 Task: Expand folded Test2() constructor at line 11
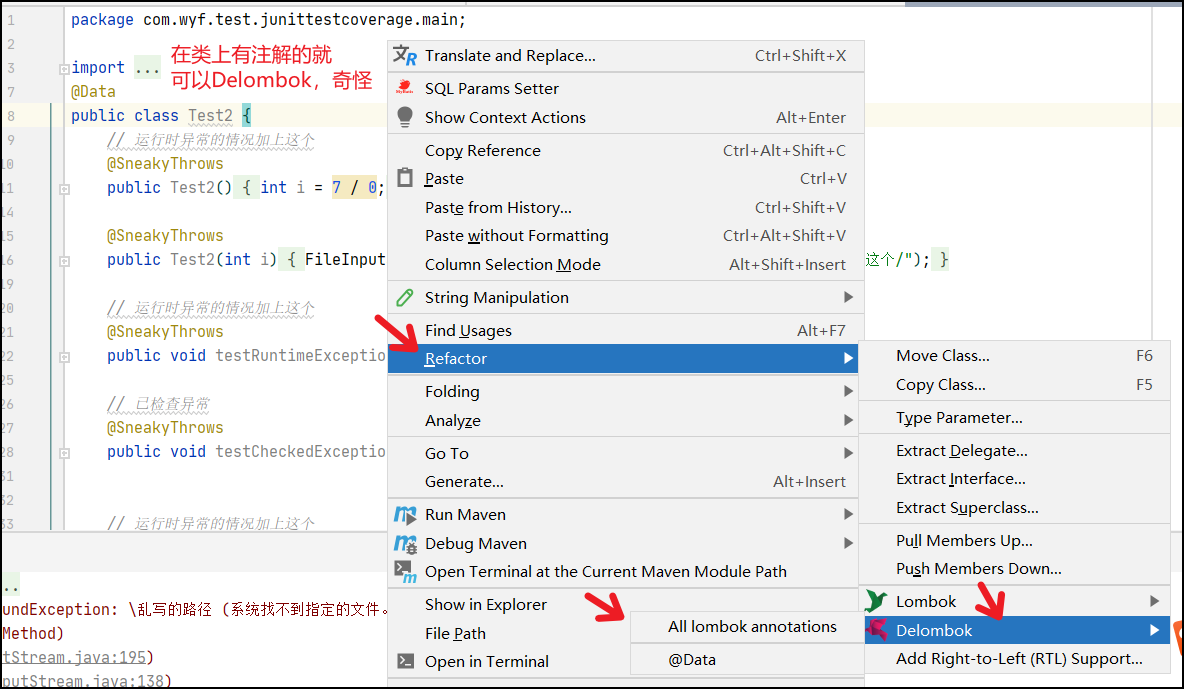[x=65, y=189]
